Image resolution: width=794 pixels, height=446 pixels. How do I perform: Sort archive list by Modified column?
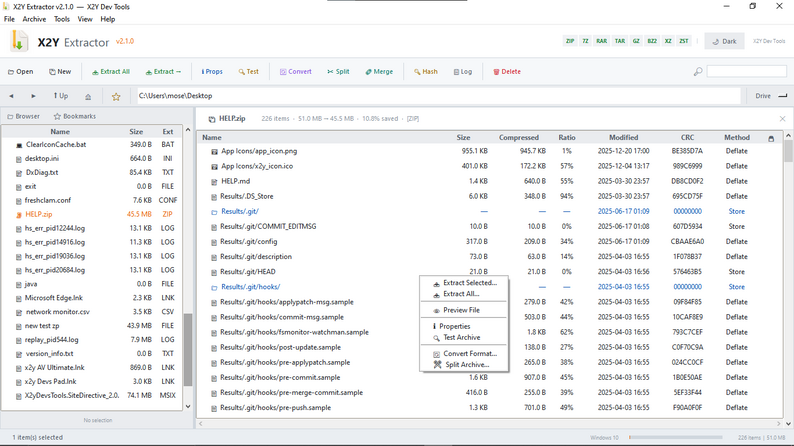[623, 138]
